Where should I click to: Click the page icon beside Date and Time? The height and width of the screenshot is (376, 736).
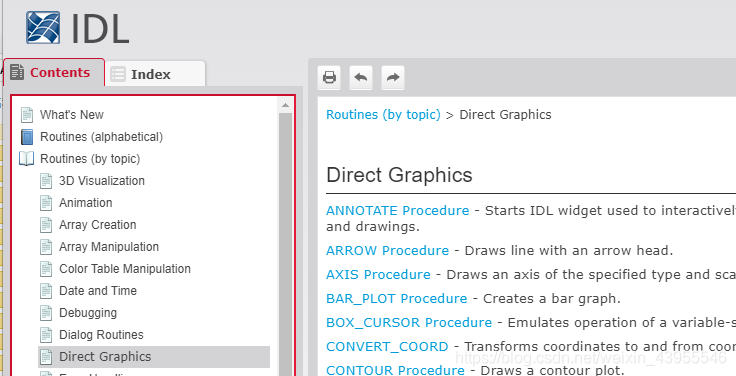(46, 291)
